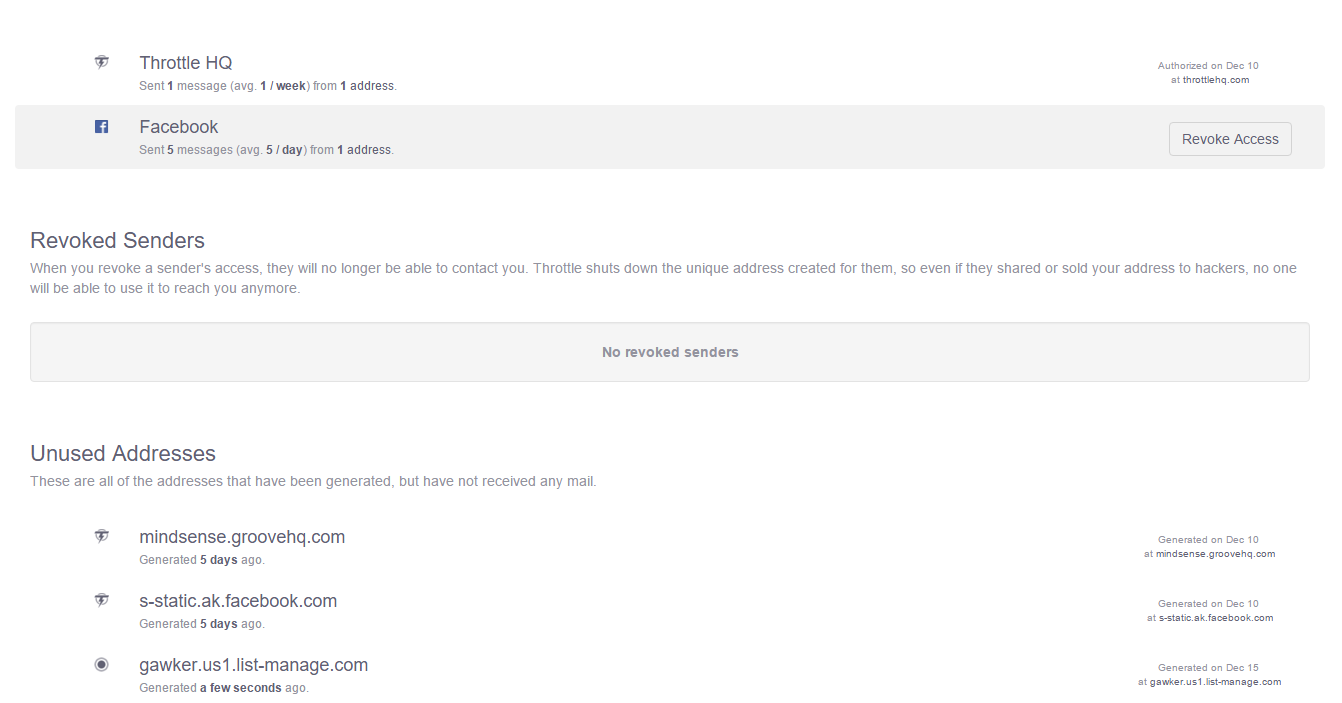Click the Facebook logo icon
This screenshot has width=1342, height=703.
[101, 126]
